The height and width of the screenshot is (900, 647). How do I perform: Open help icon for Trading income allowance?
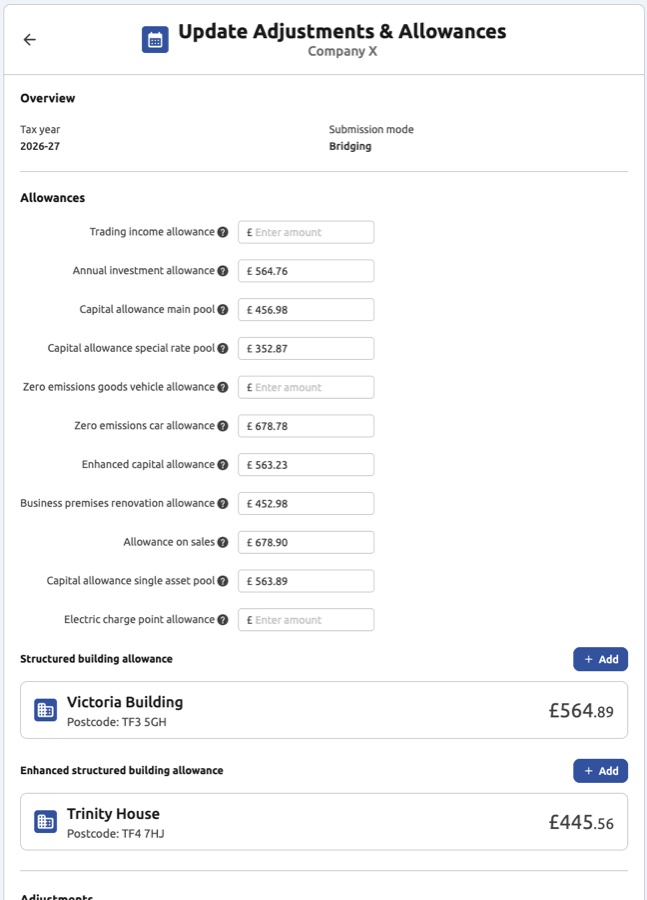point(222,232)
